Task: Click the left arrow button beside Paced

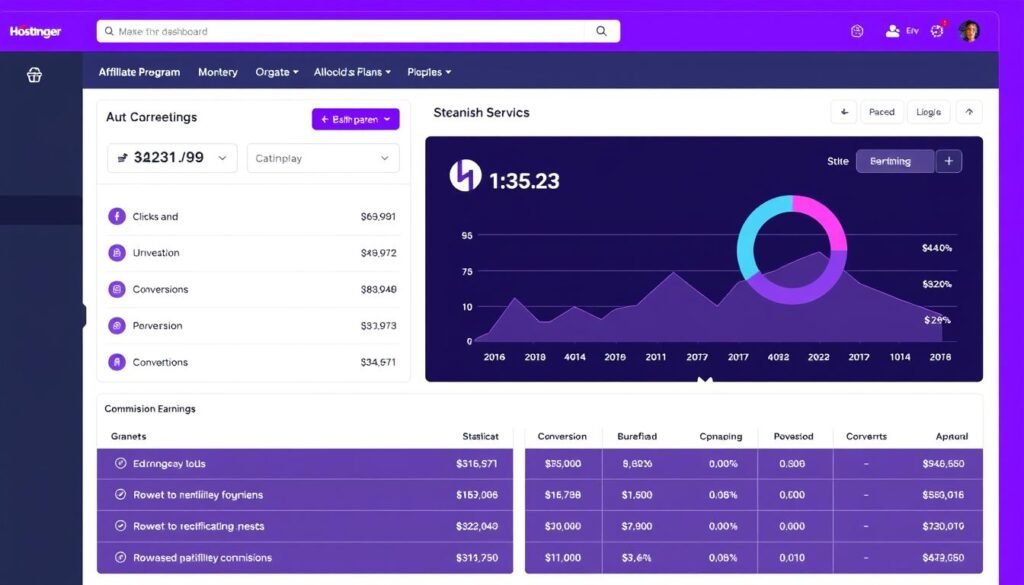Action: pyautogui.click(x=844, y=112)
